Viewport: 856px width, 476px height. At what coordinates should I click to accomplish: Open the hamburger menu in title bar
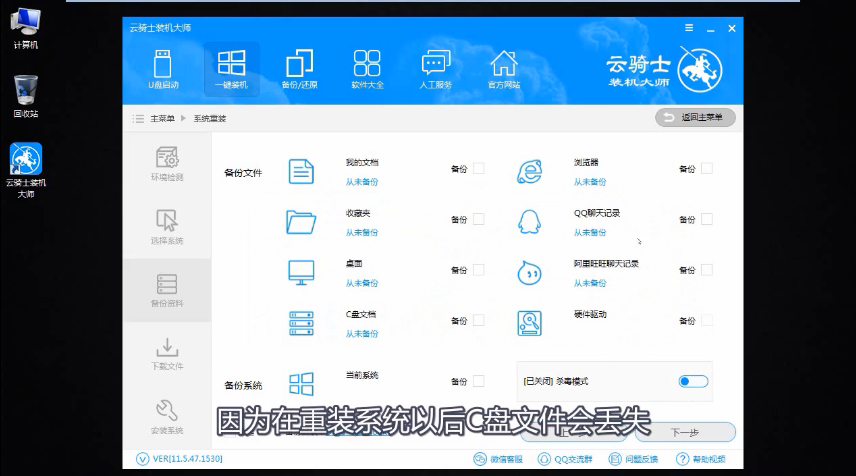(x=689, y=28)
